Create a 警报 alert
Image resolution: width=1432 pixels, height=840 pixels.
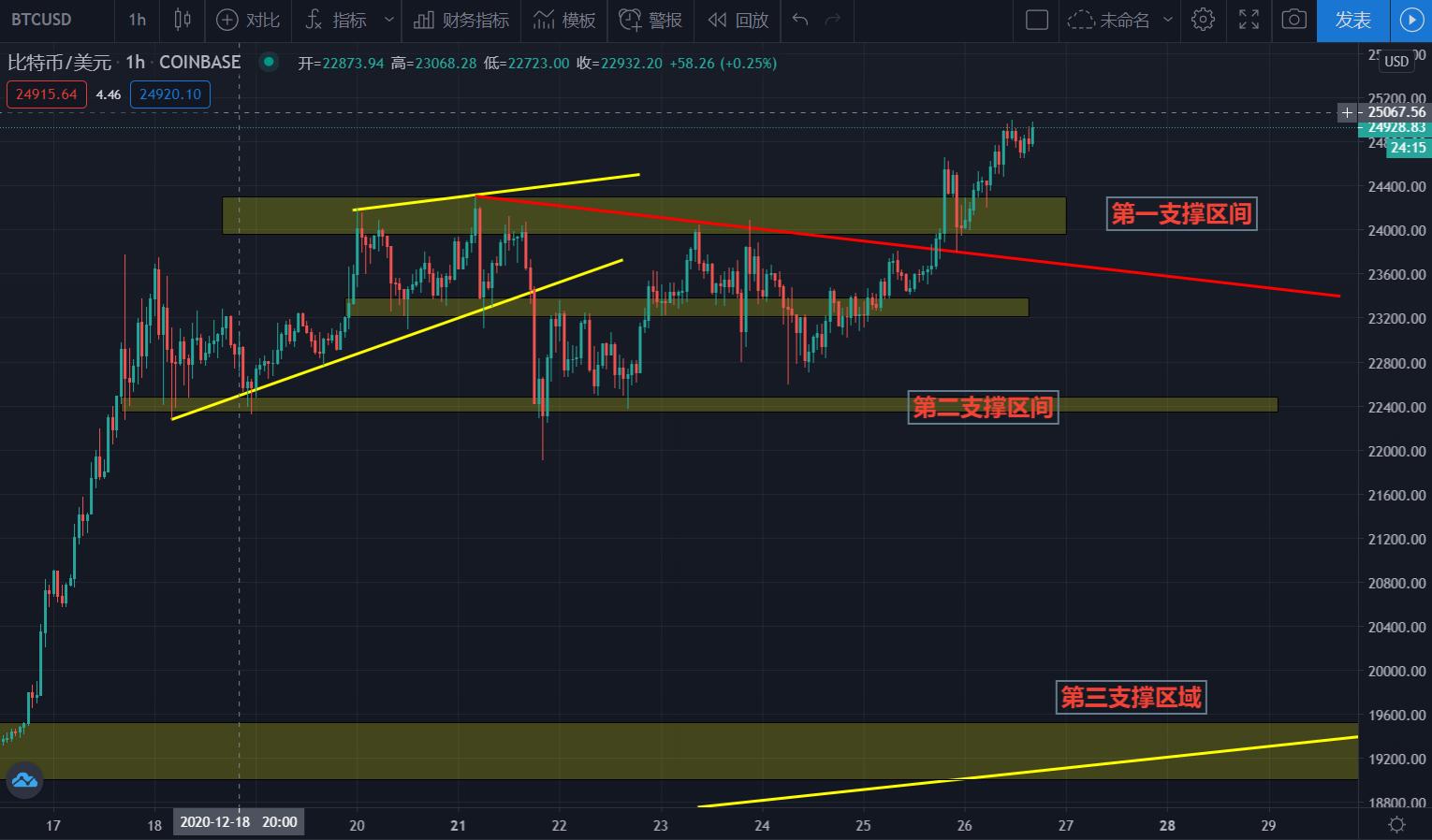click(x=650, y=20)
